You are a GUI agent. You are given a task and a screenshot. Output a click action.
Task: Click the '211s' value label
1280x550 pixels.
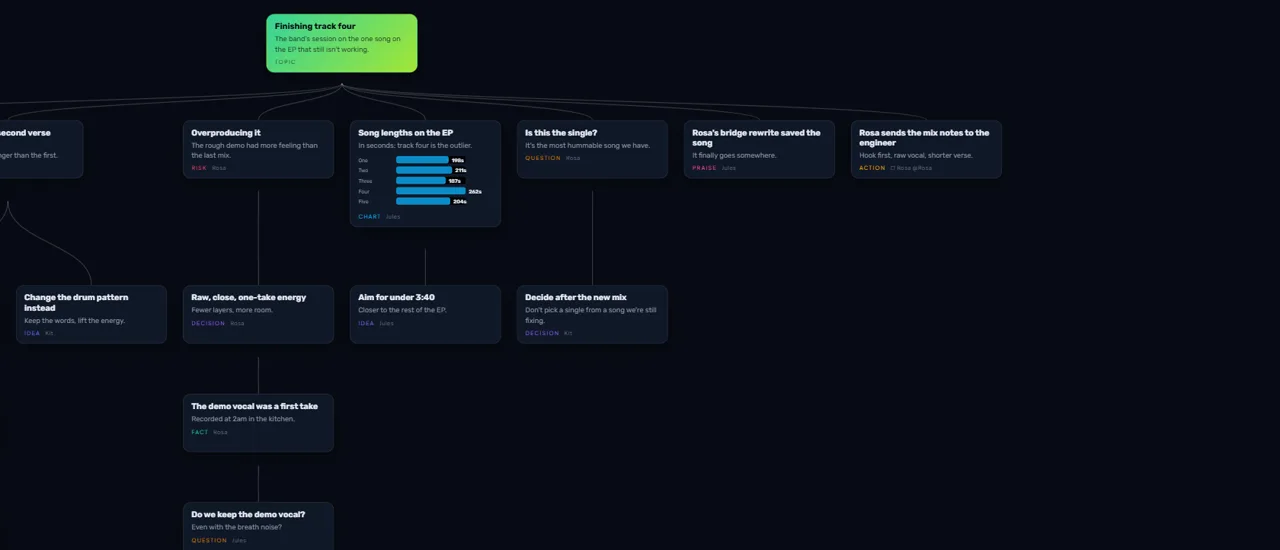[460, 170]
